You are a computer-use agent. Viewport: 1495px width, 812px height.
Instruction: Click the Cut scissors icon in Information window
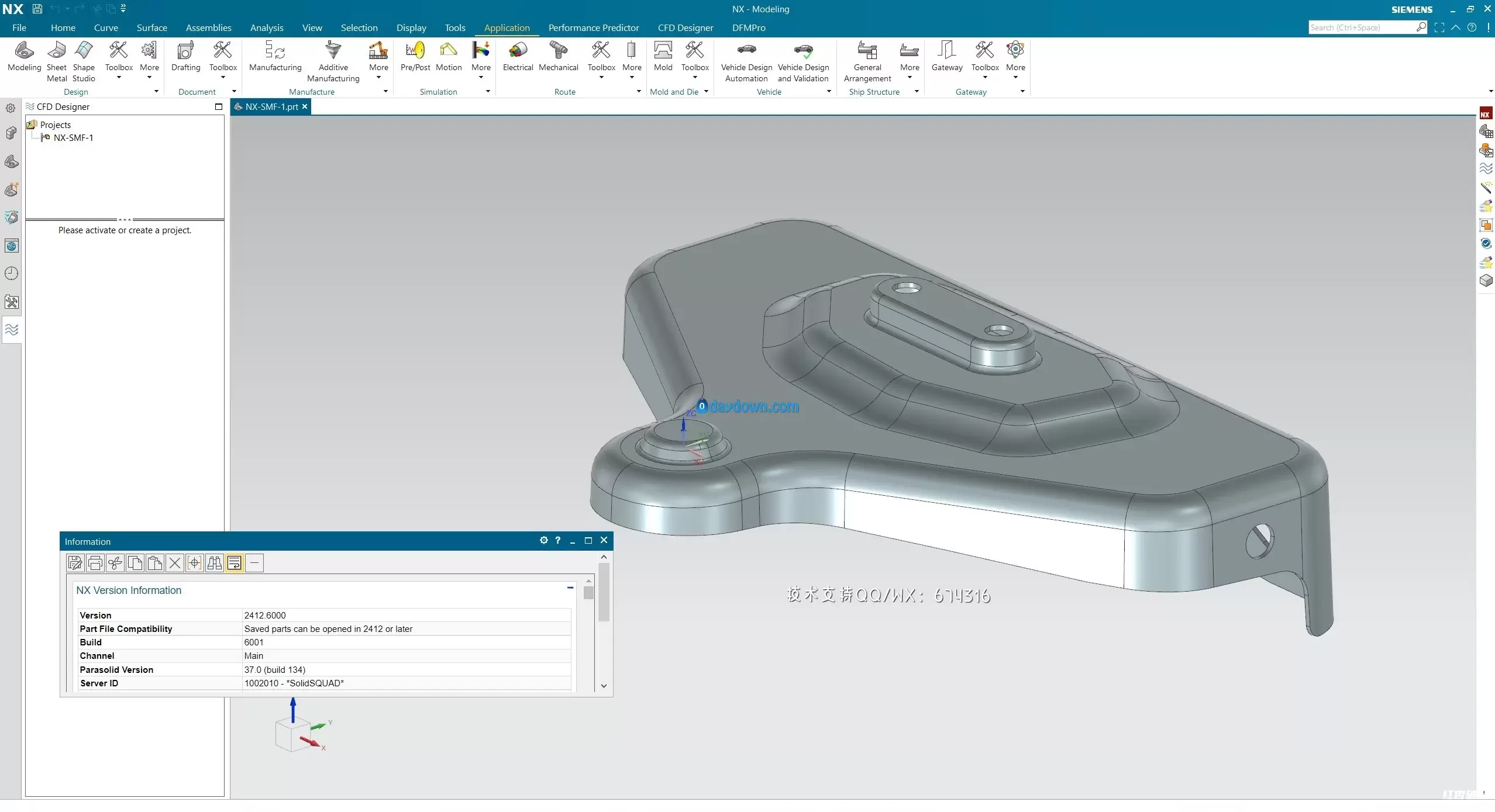coord(115,563)
